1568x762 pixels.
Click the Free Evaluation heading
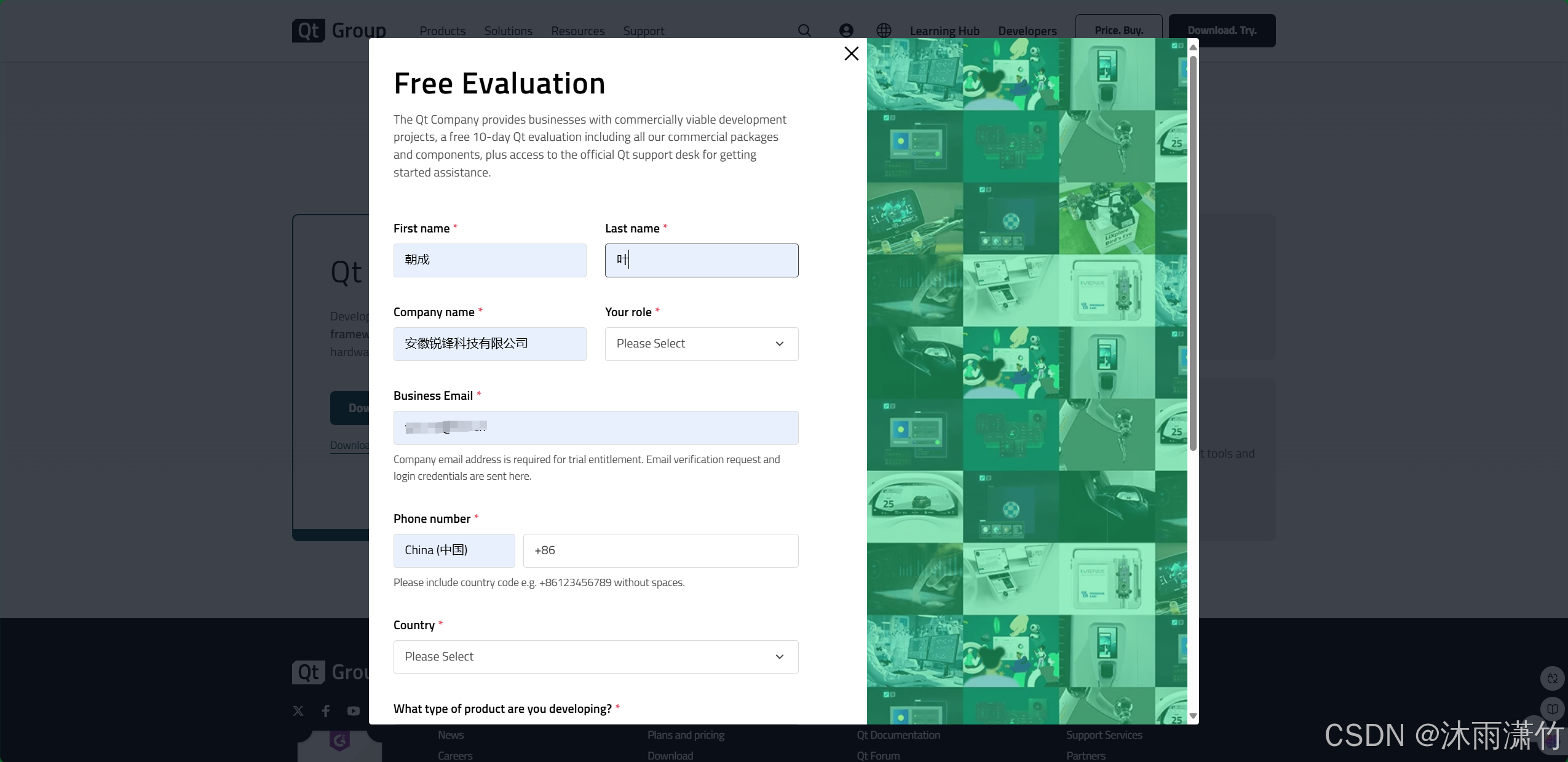499,84
